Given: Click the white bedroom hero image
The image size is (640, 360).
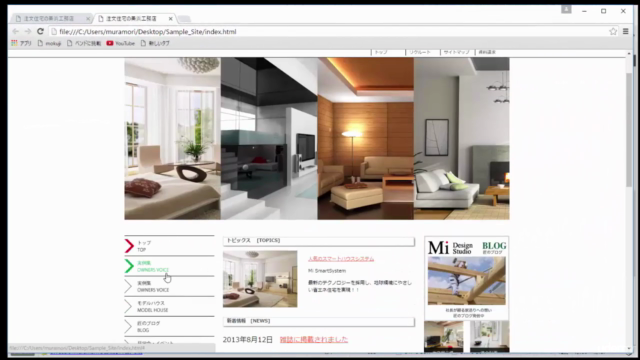Looking at the screenshot, I should pos(173,138).
